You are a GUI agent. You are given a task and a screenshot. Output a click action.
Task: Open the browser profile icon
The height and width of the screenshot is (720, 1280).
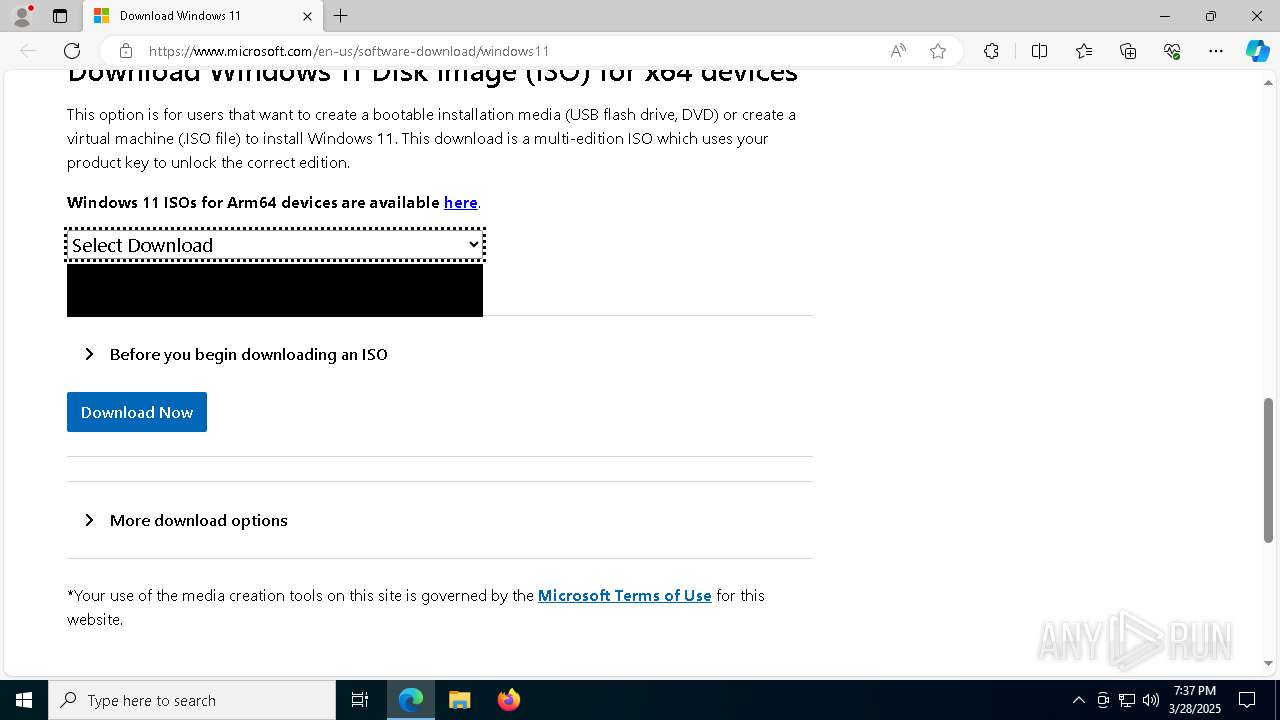(22, 16)
